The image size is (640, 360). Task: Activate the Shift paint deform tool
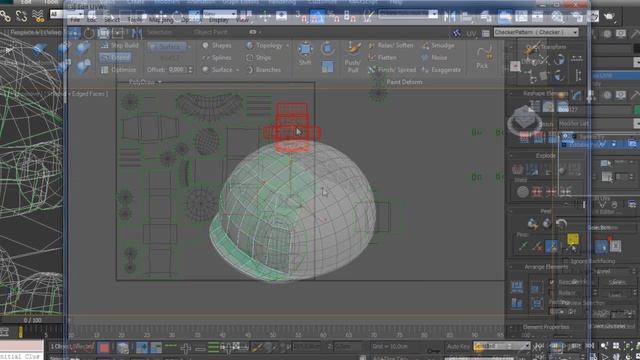(x=305, y=54)
